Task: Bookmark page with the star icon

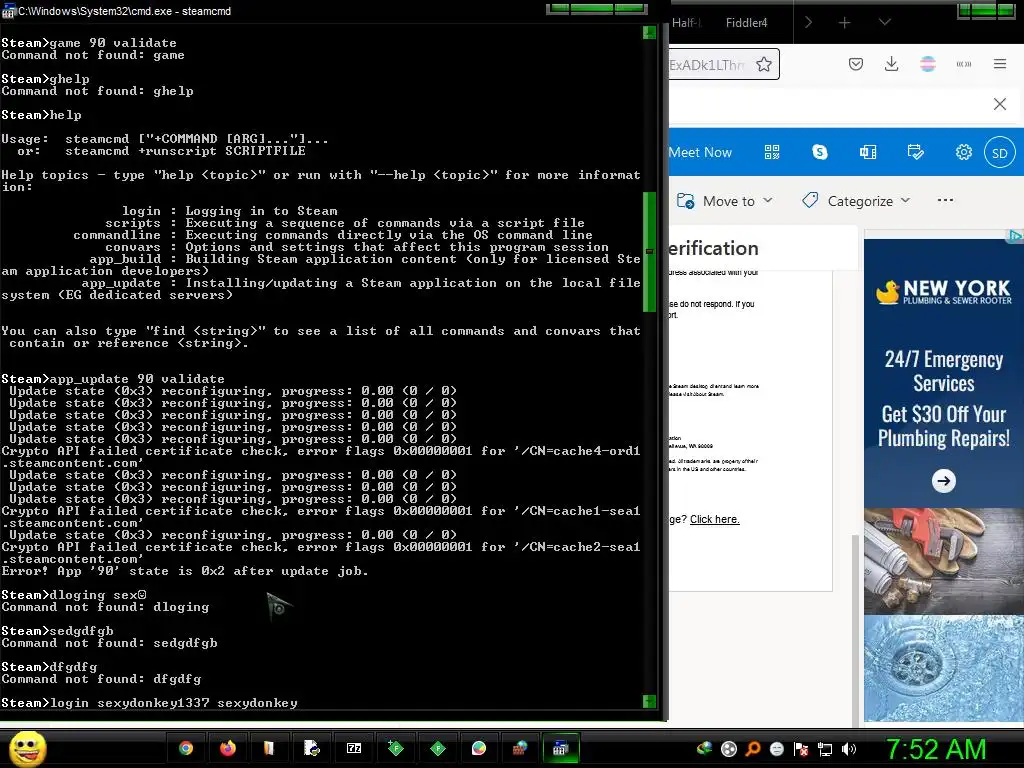Action: coord(763,64)
